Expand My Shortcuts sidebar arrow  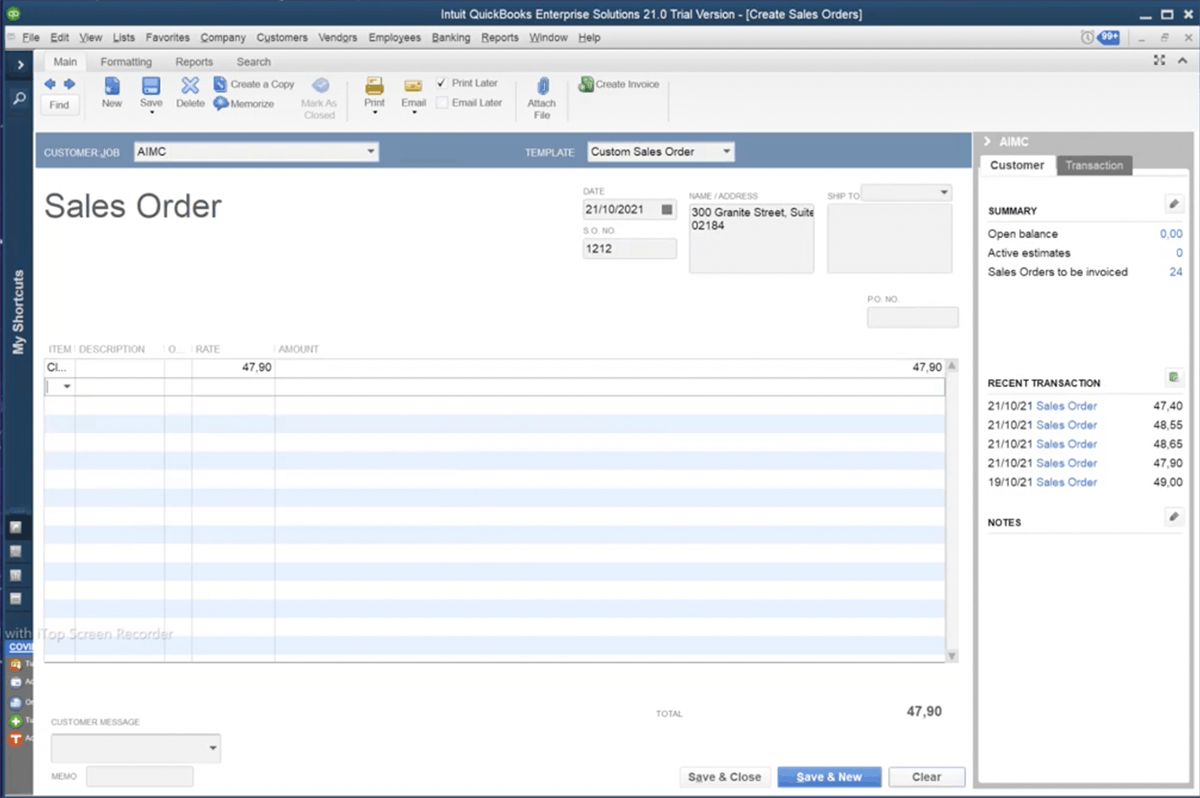pos(20,65)
